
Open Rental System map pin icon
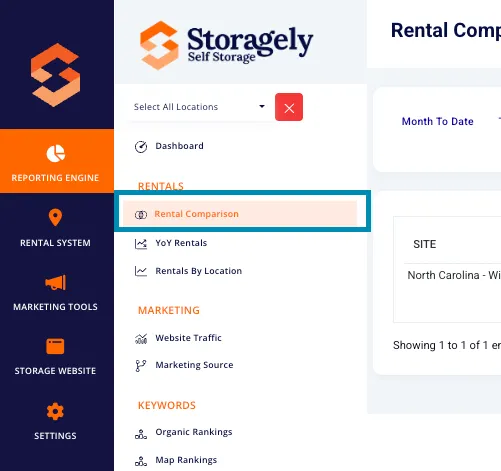[x=55, y=217]
